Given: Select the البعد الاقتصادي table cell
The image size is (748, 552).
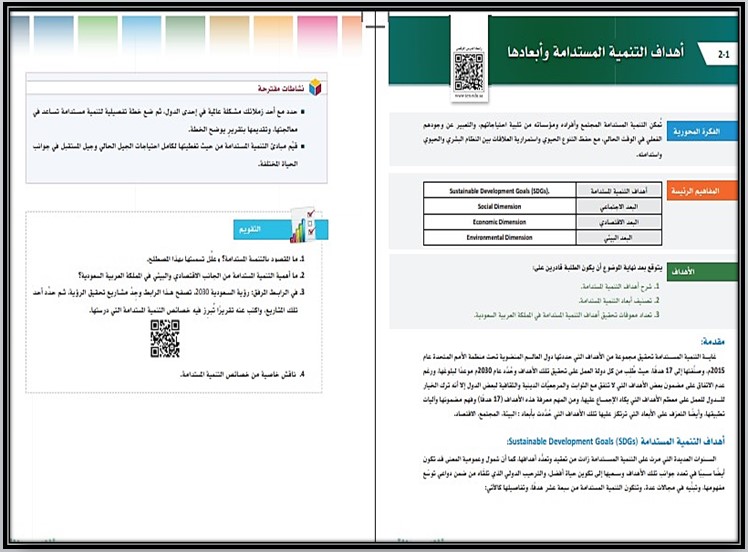Looking at the screenshot, I should click(619, 222).
